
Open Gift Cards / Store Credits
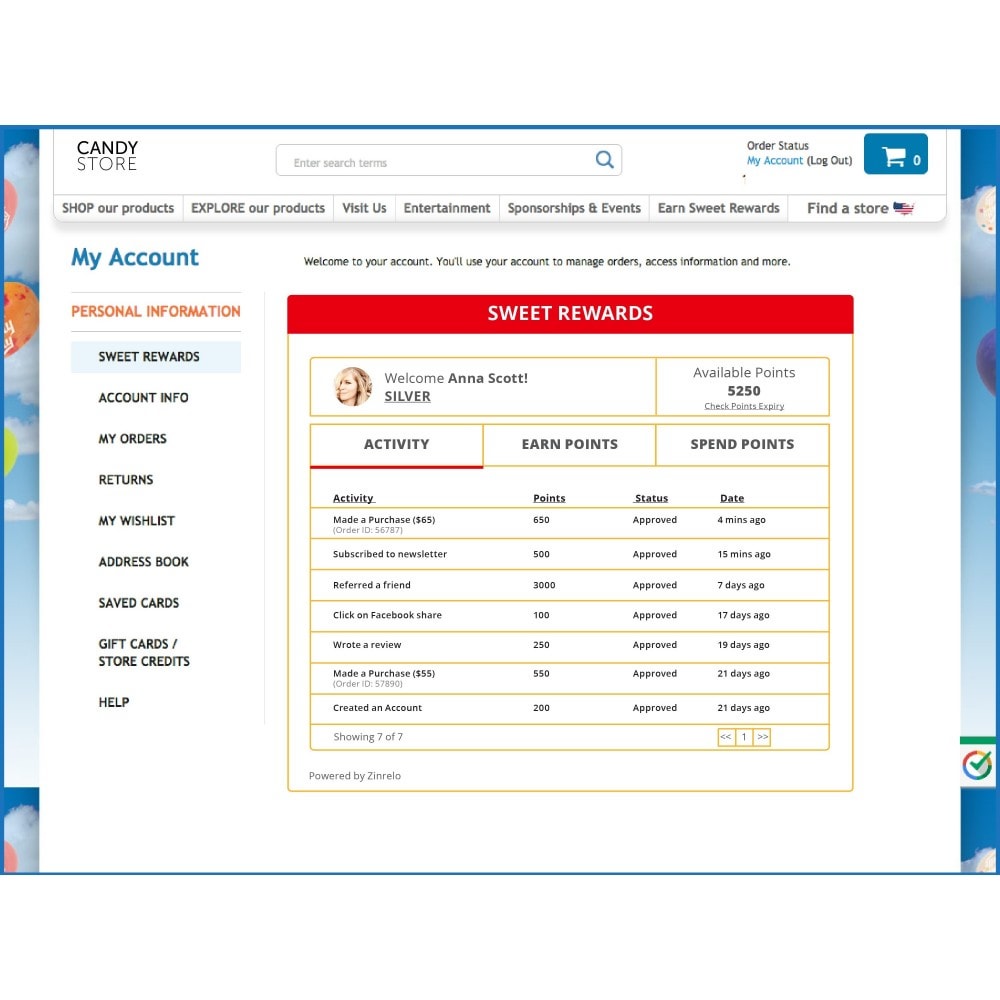click(144, 652)
